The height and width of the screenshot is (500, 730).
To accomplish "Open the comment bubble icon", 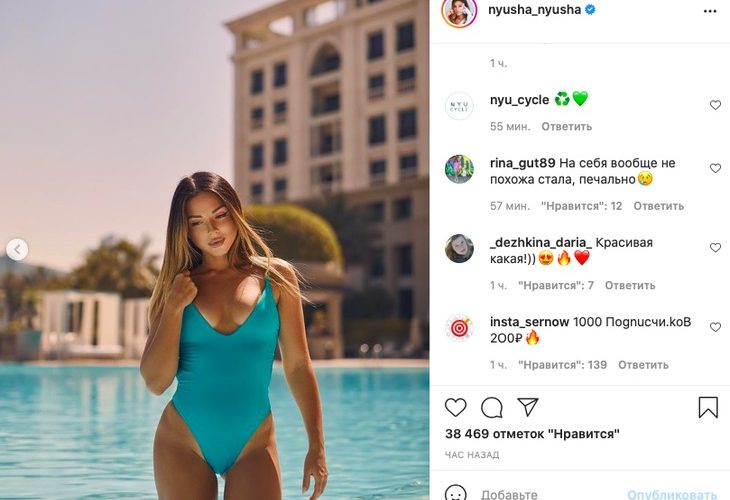I will pos(492,408).
